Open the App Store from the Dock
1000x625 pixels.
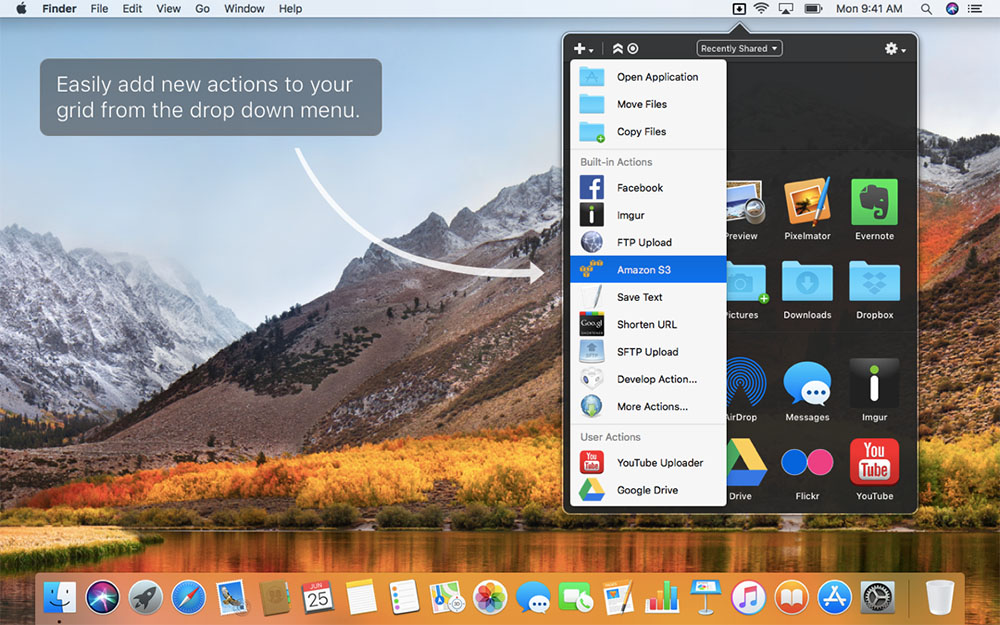coord(834,598)
